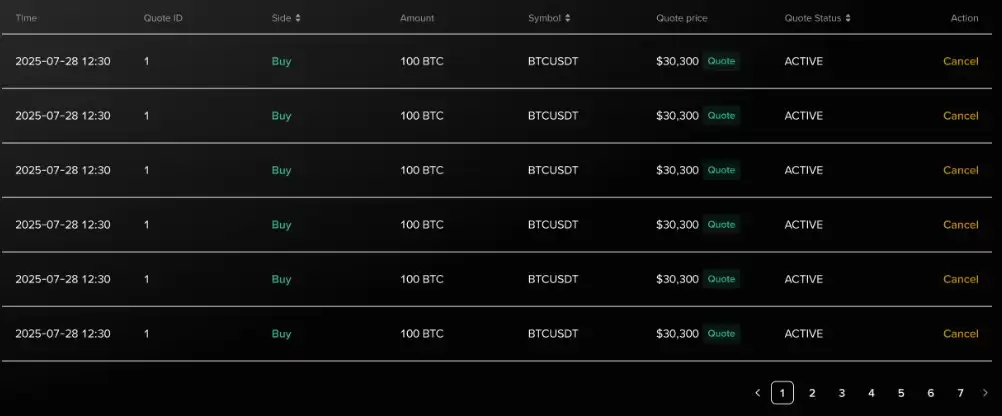Navigate to page 5
The image size is (1002, 416).
pos(901,393)
